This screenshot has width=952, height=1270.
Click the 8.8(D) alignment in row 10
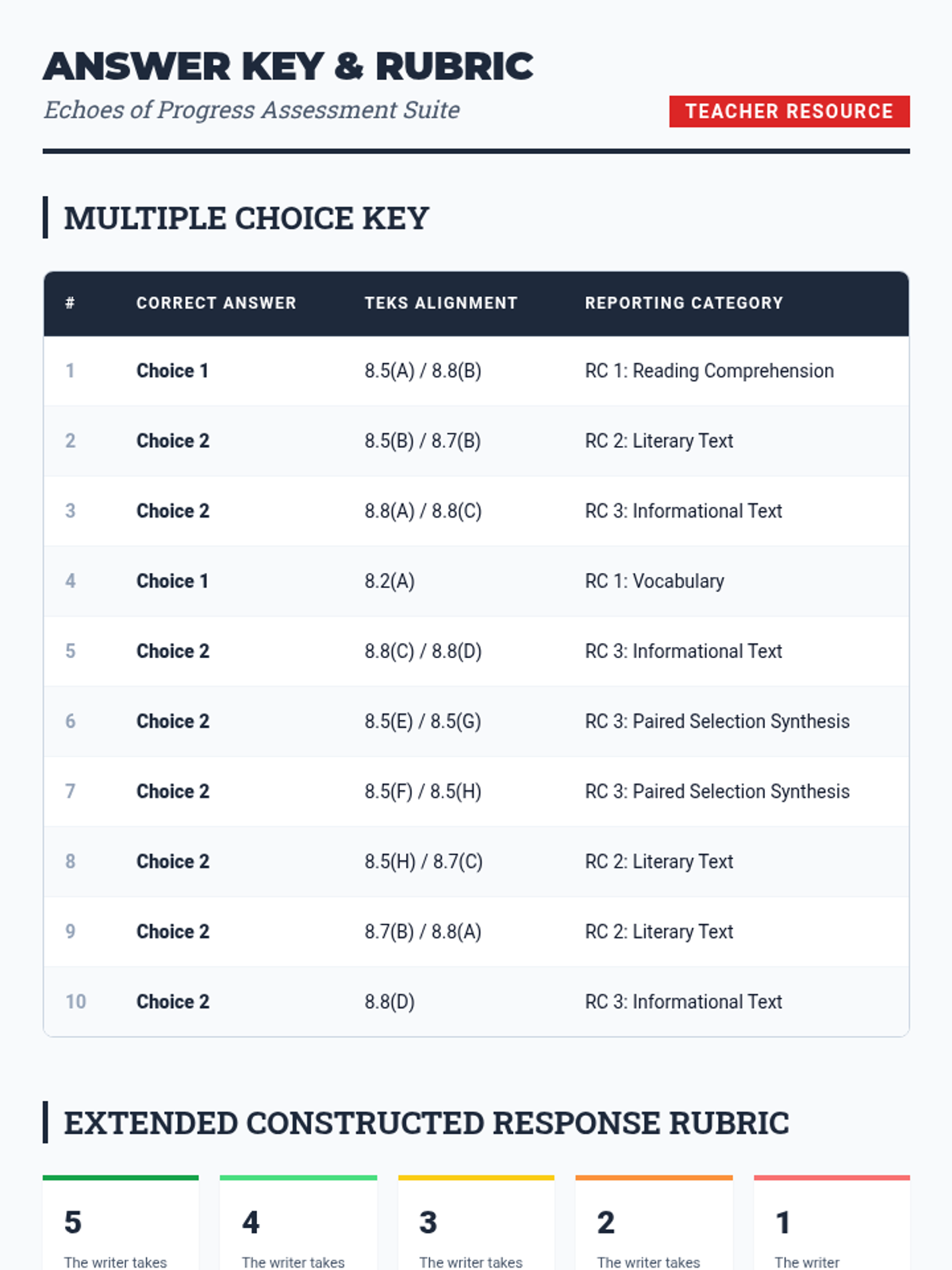tap(390, 1002)
